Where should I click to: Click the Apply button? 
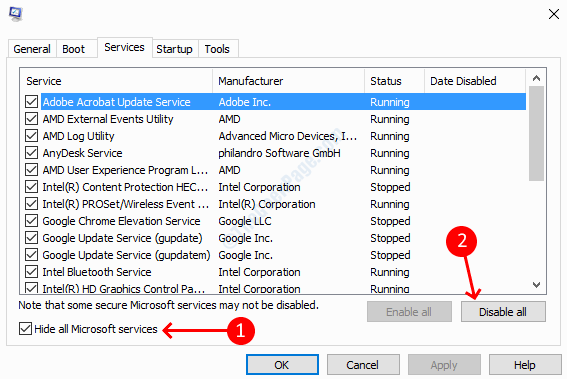point(444,365)
